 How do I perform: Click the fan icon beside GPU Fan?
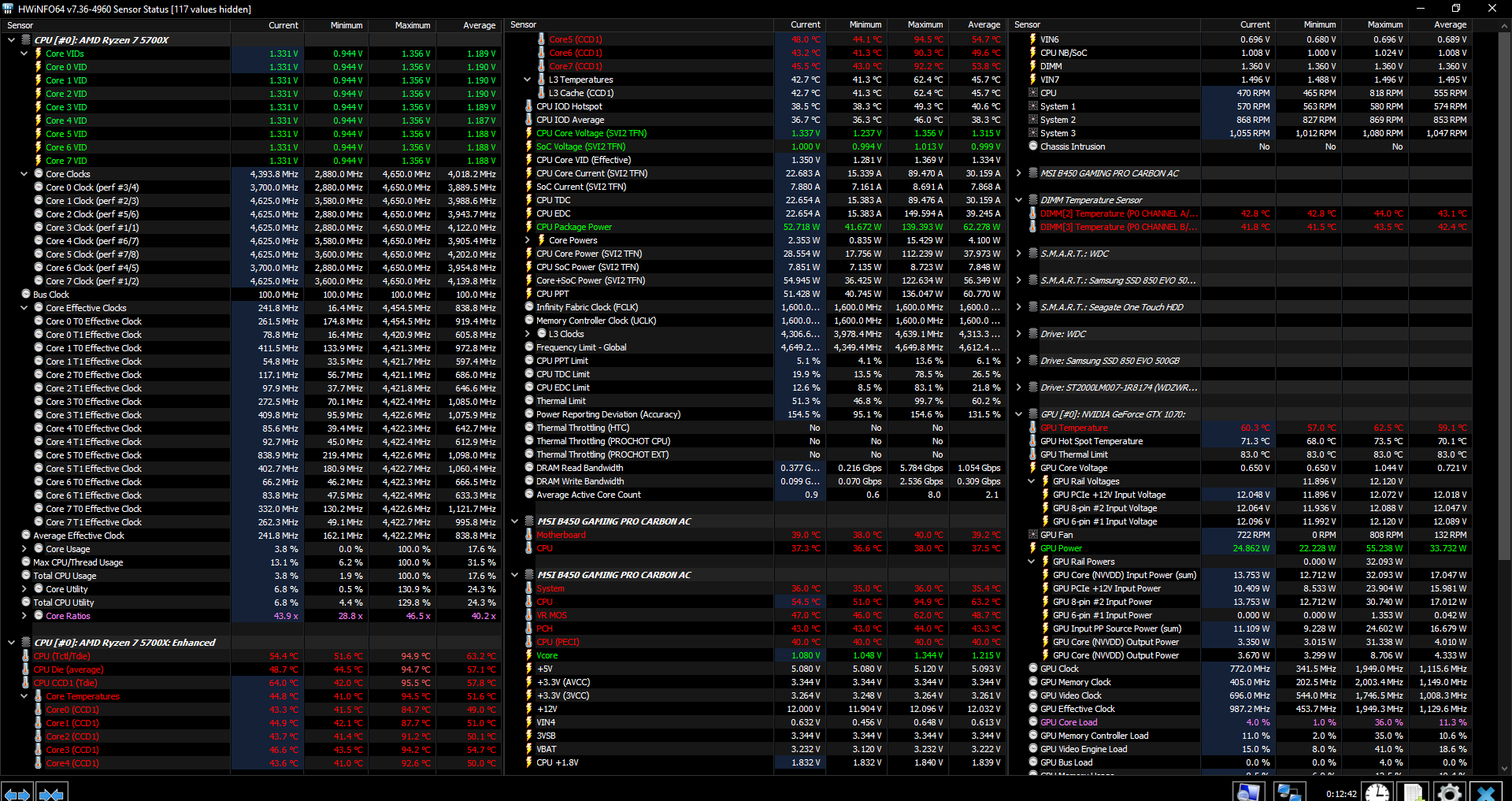pos(1033,535)
